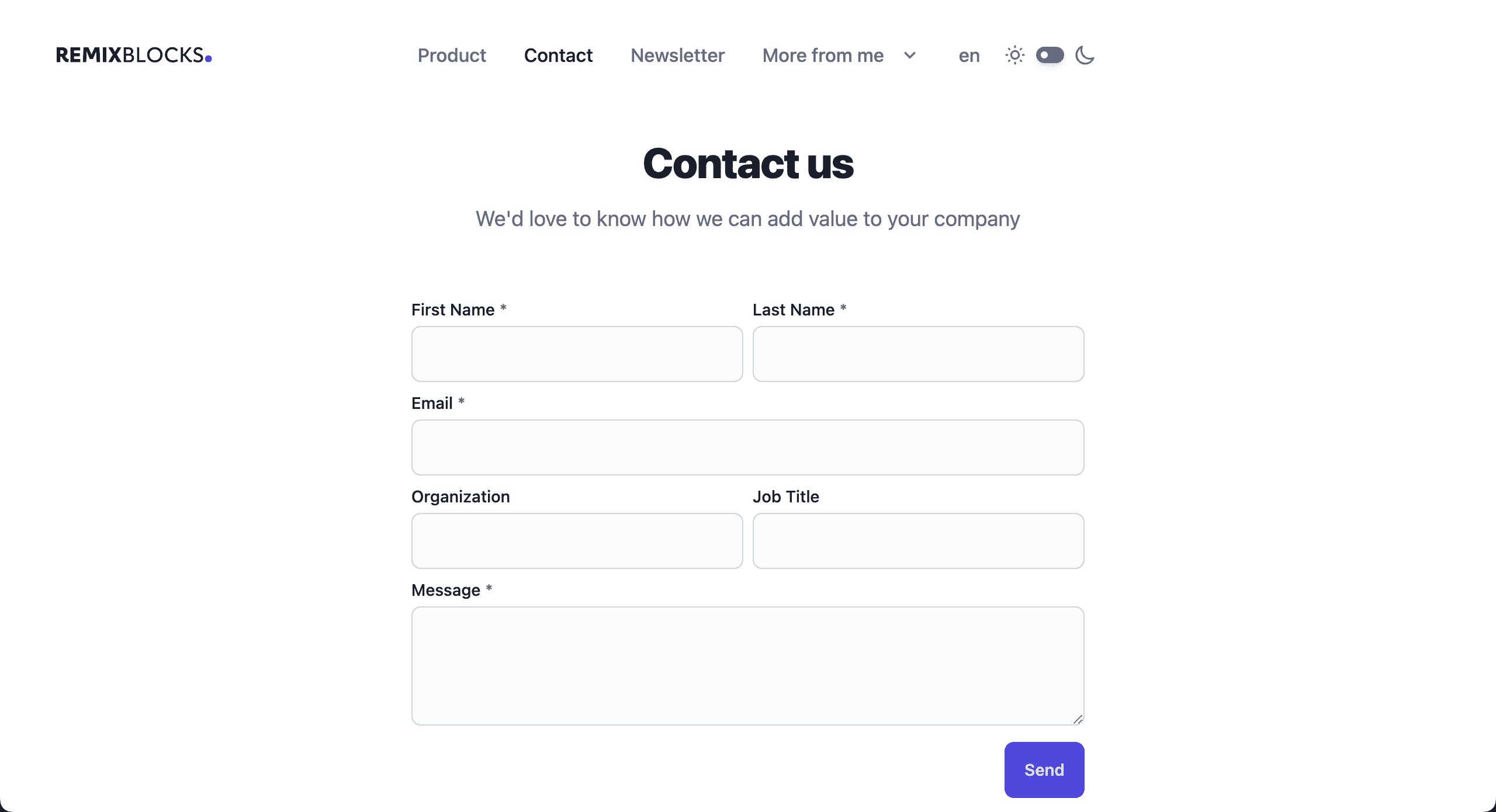This screenshot has height=812, width=1496.
Task: Click the Last Name input field
Action: tap(918, 354)
